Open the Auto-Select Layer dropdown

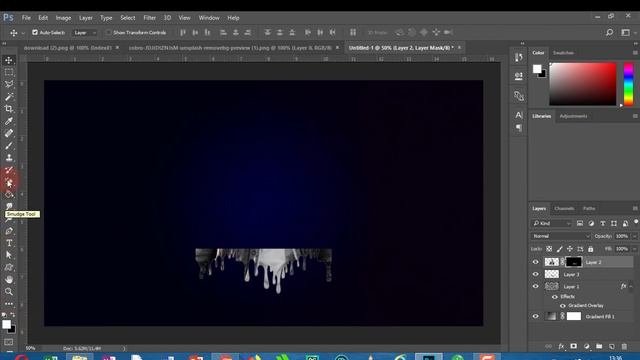(x=85, y=32)
